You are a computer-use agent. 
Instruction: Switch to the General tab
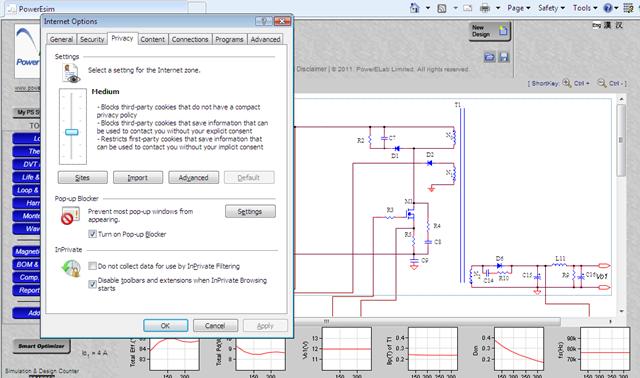61,39
